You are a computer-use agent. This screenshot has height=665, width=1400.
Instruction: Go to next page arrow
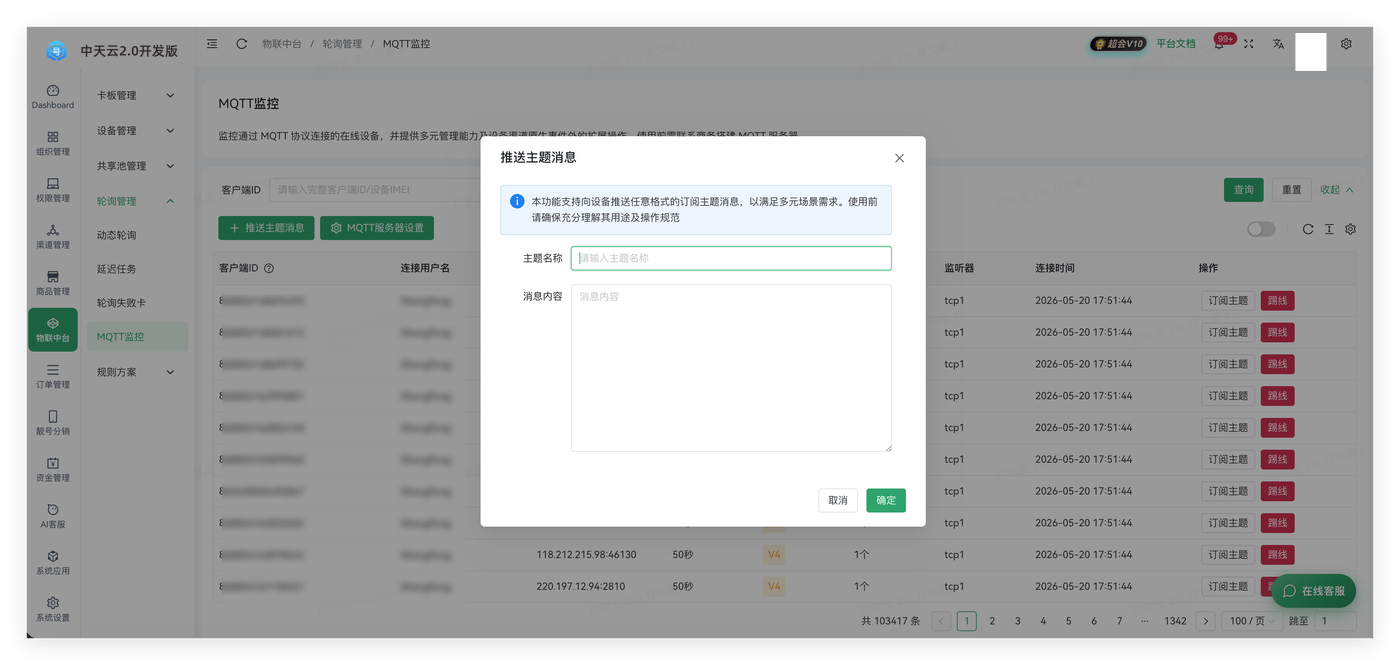(1205, 621)
